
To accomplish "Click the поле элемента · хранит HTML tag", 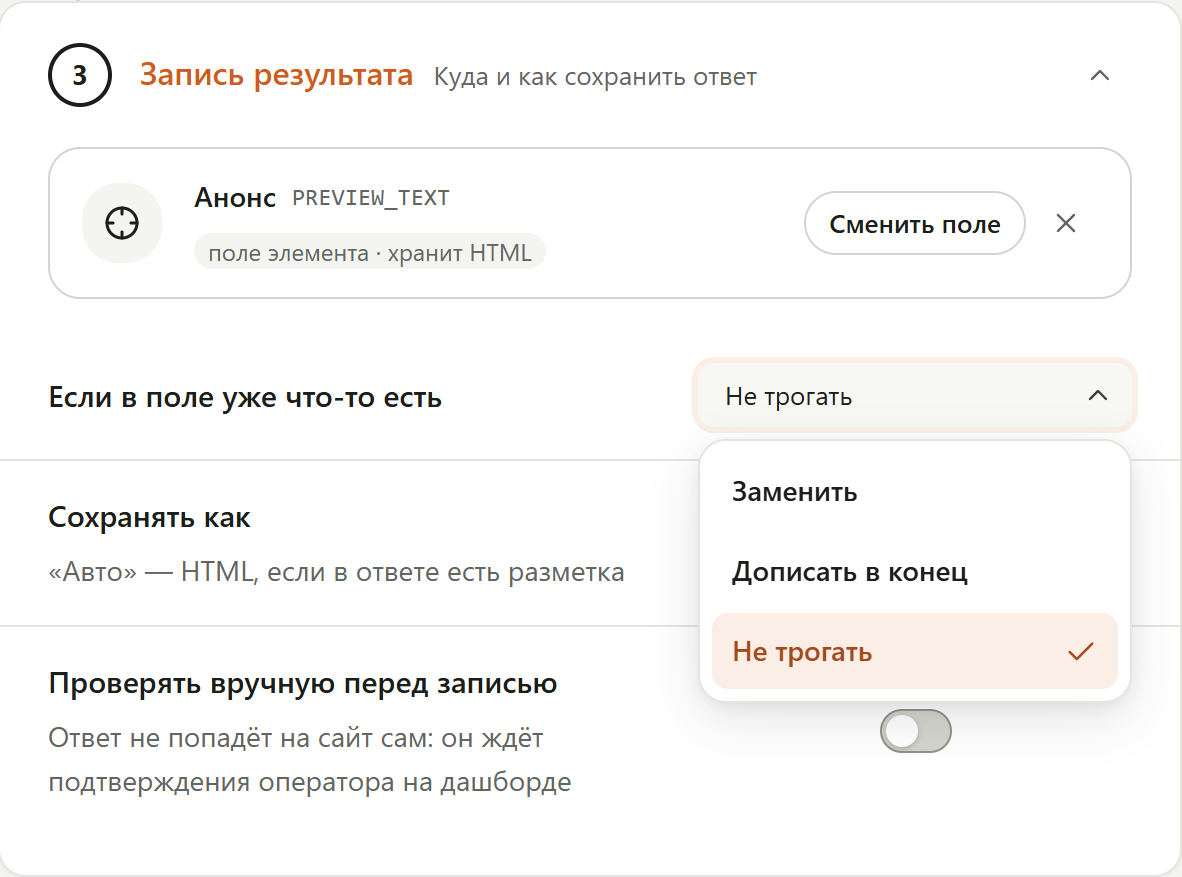I will [369, 253].
